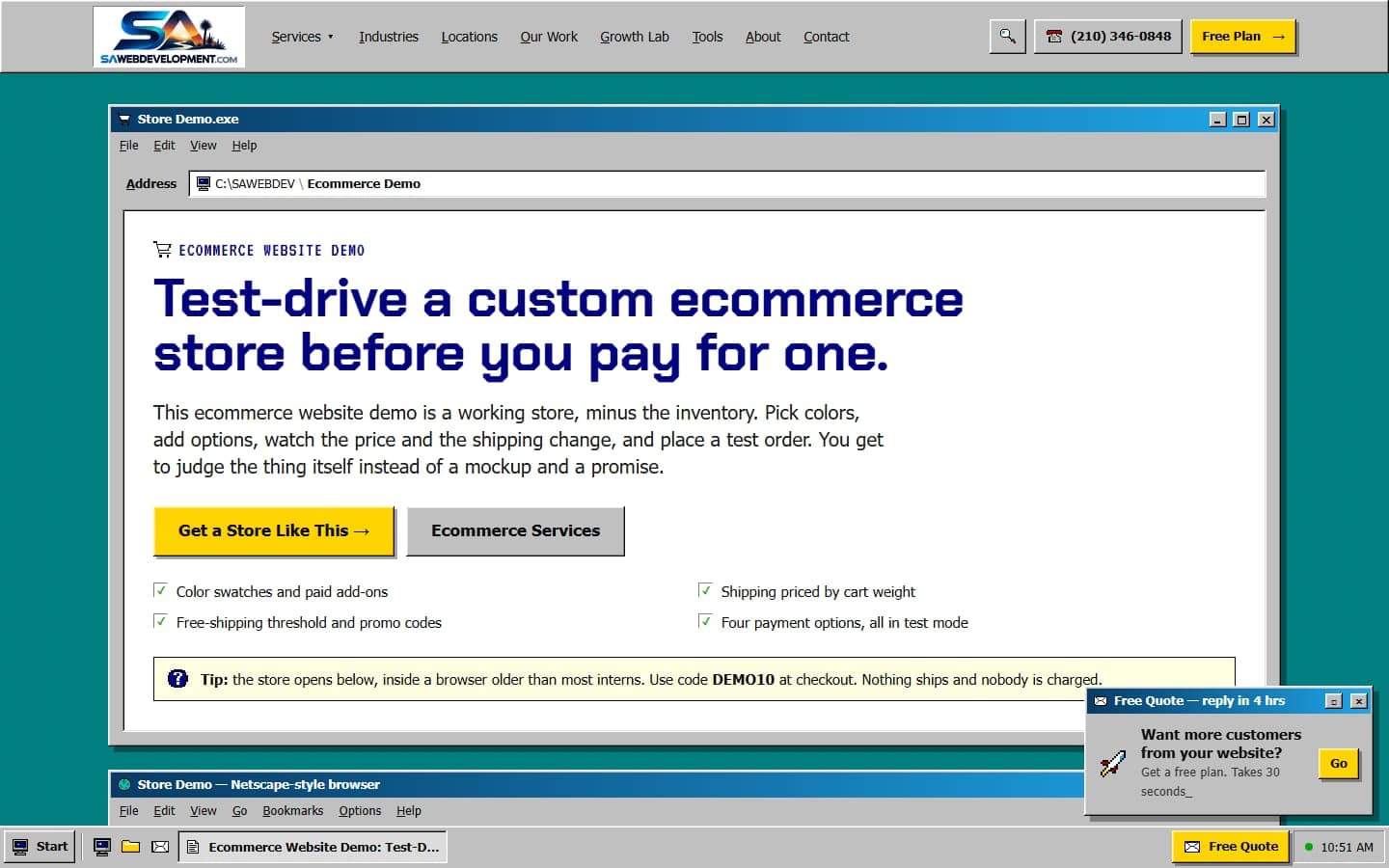Click the Ecommerce Services button
This screenshot has height=868, width=1389.
click(515, 530)
